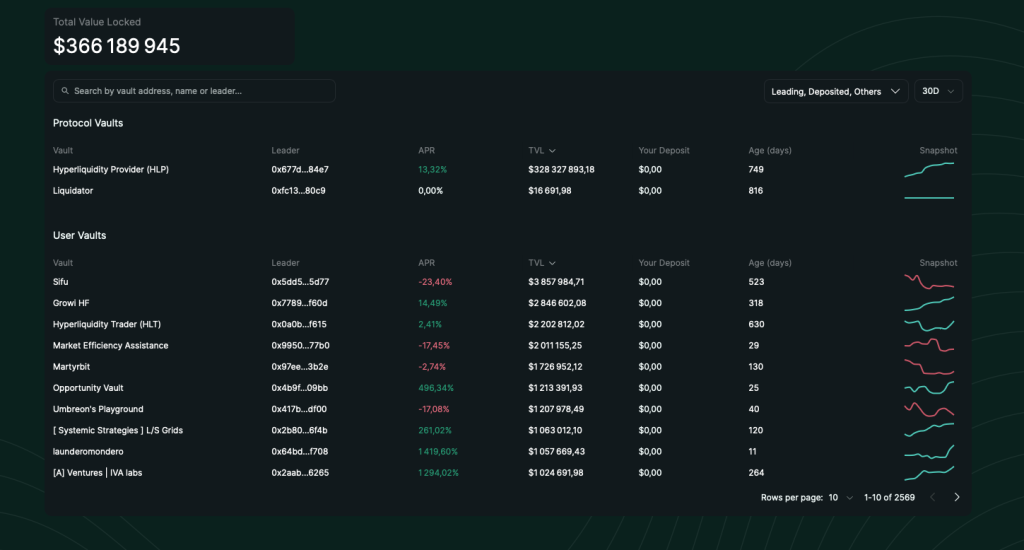
Task: Select the Martyrbit vault name
Action: (x=71, y=366)
